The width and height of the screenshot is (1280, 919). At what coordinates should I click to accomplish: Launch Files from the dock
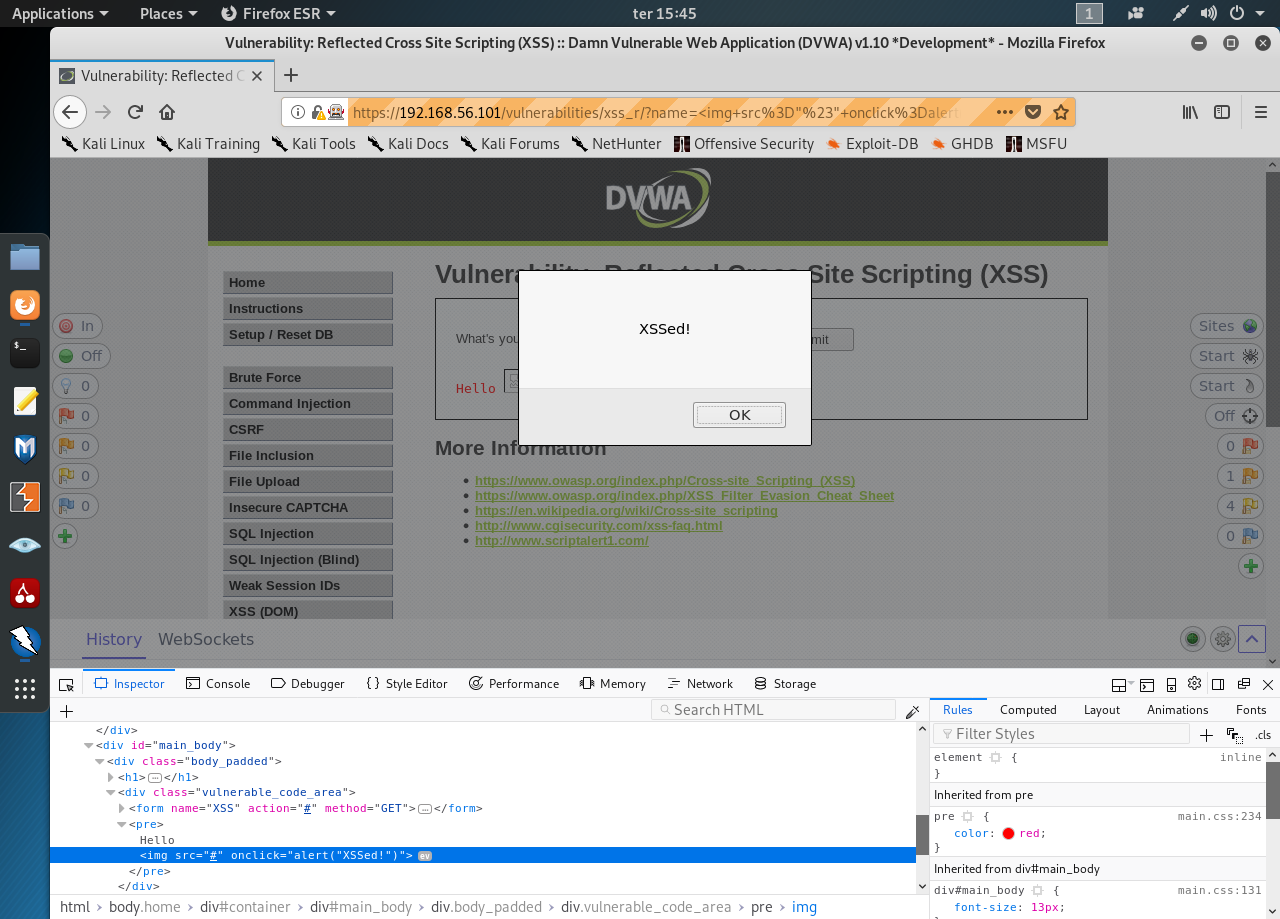pyautogui.click(x=25, y=257)
